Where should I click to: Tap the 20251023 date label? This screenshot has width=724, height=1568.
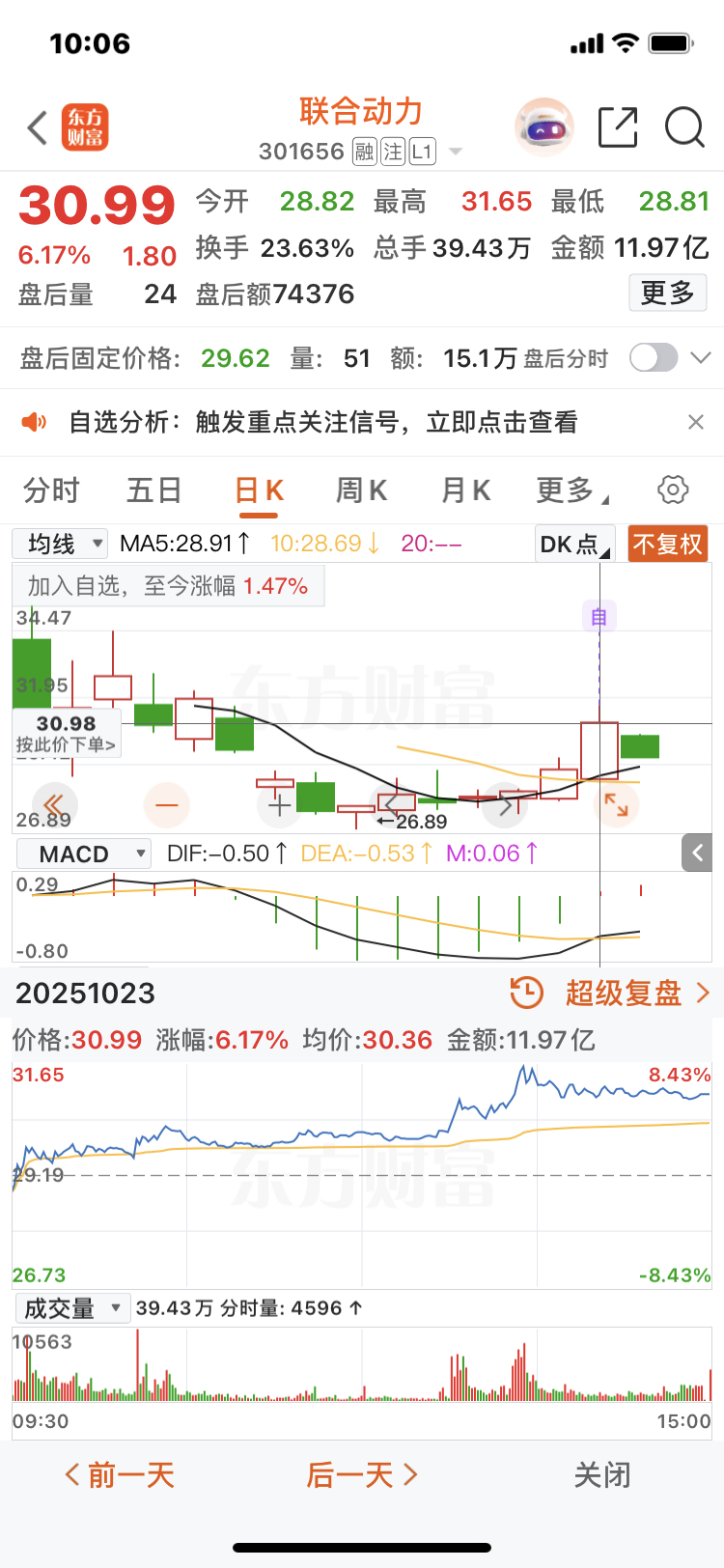86,993
